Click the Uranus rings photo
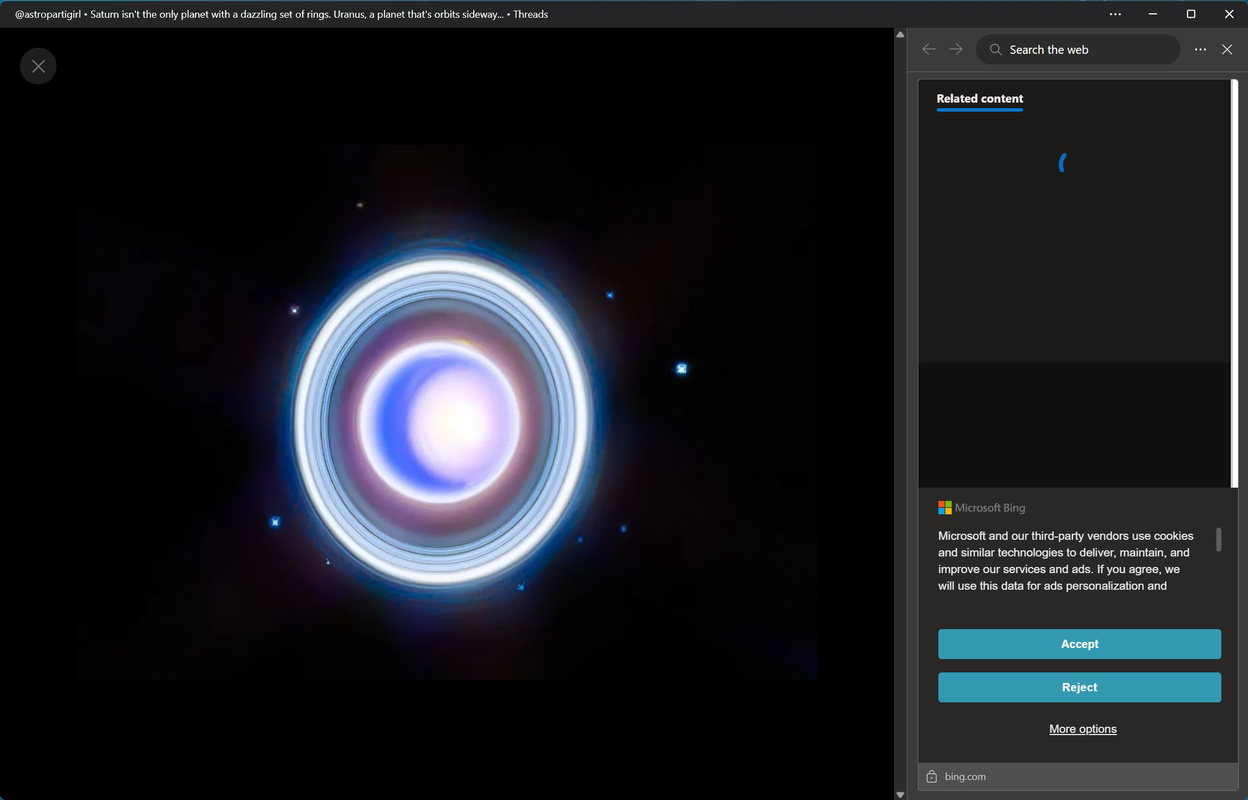 click(447, 413)
